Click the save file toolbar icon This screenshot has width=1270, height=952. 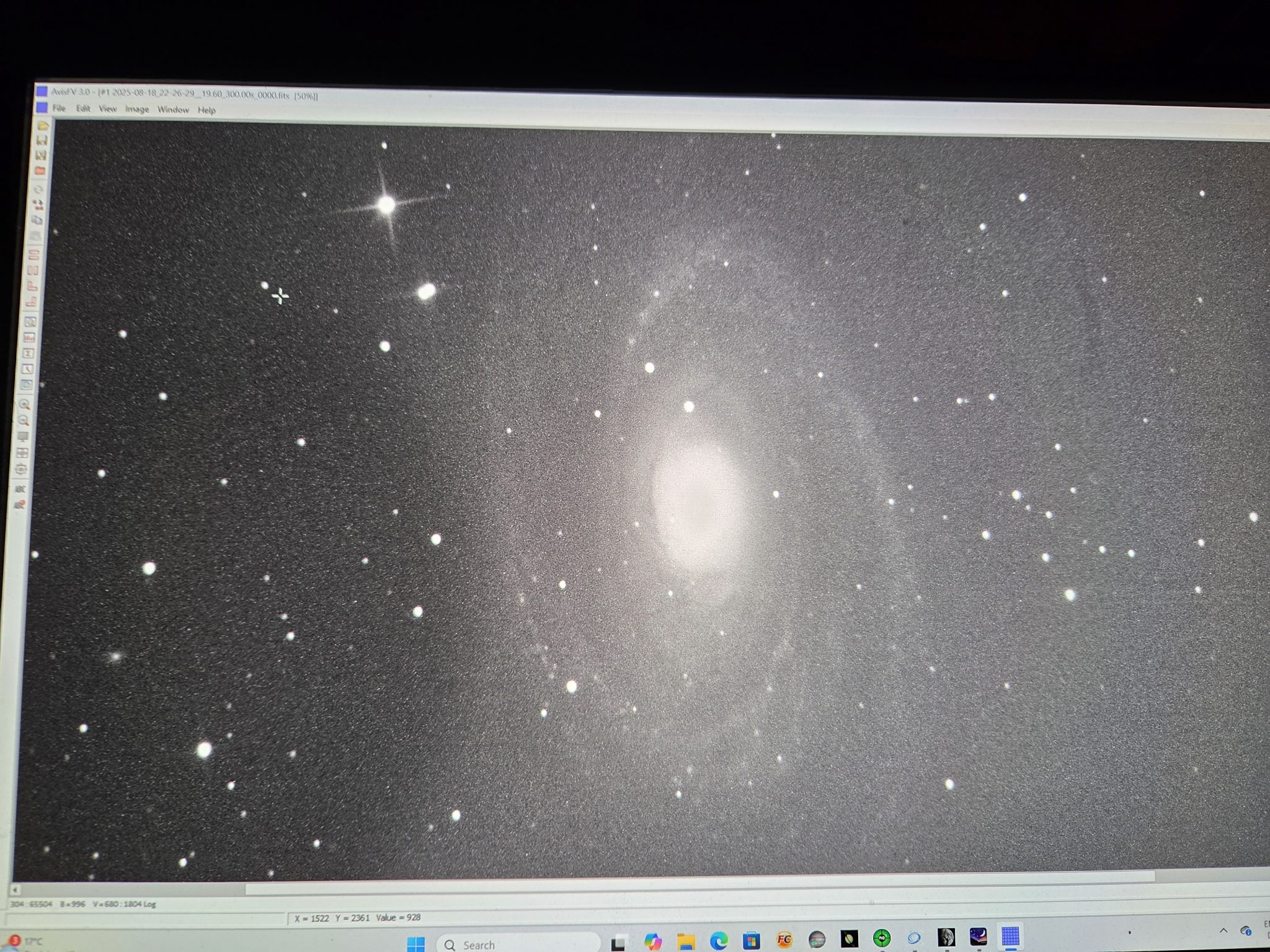(42, 140)
